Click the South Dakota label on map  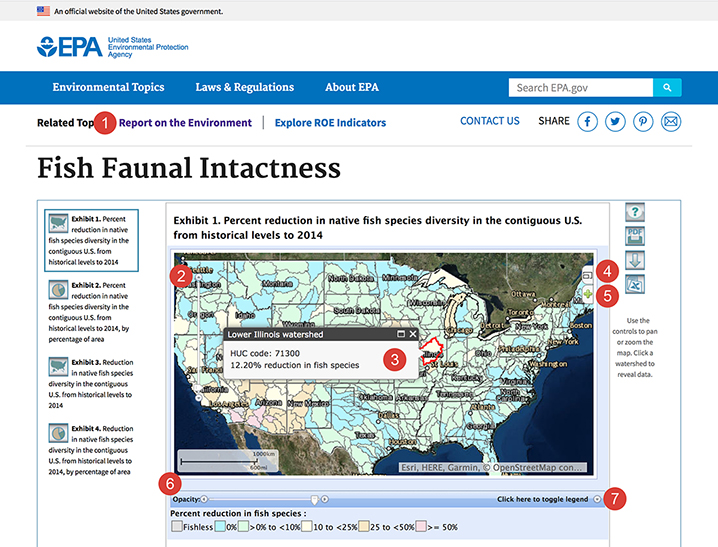coord(356,310)
